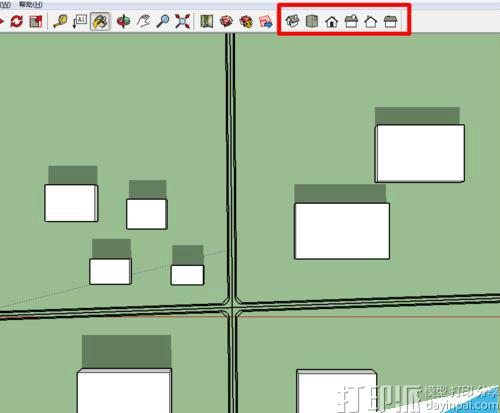Select the Scale tool icon
Viewport: 500px width, 413px height.
[x=36, y=21]
